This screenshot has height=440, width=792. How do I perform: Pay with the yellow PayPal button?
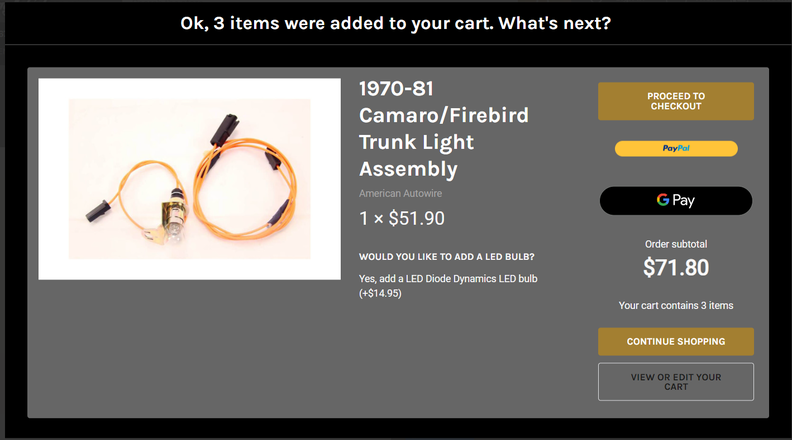[x=676, y=149]
